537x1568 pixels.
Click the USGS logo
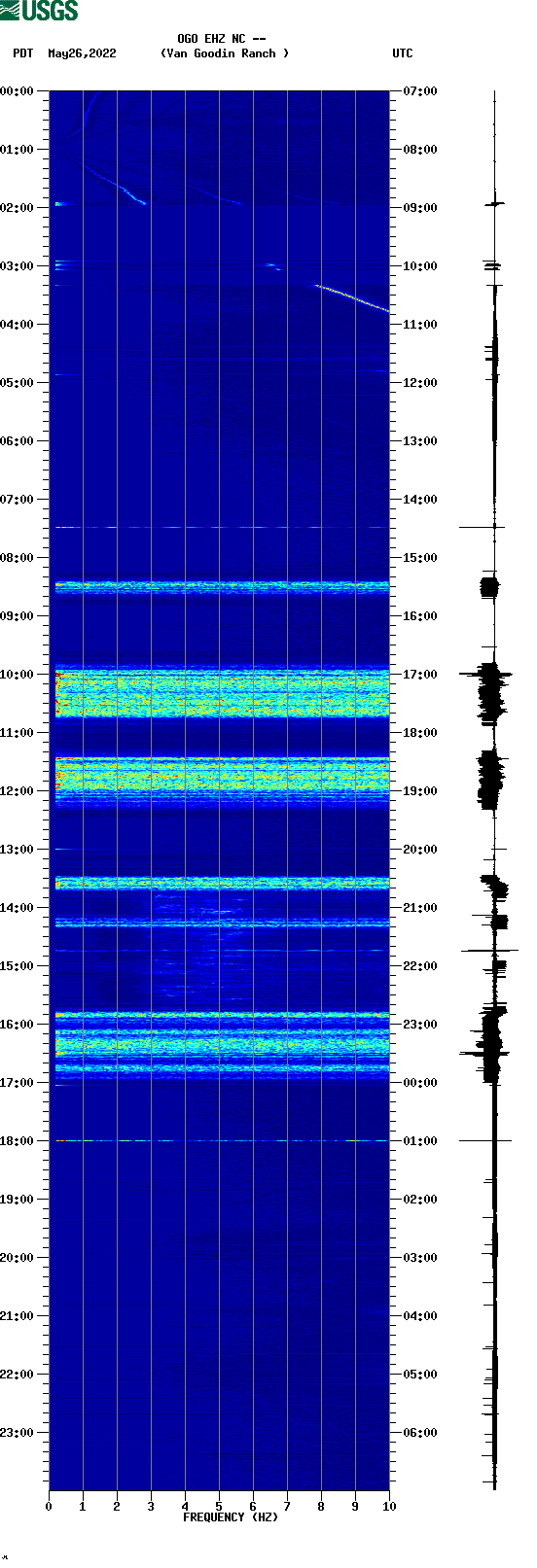39,11
